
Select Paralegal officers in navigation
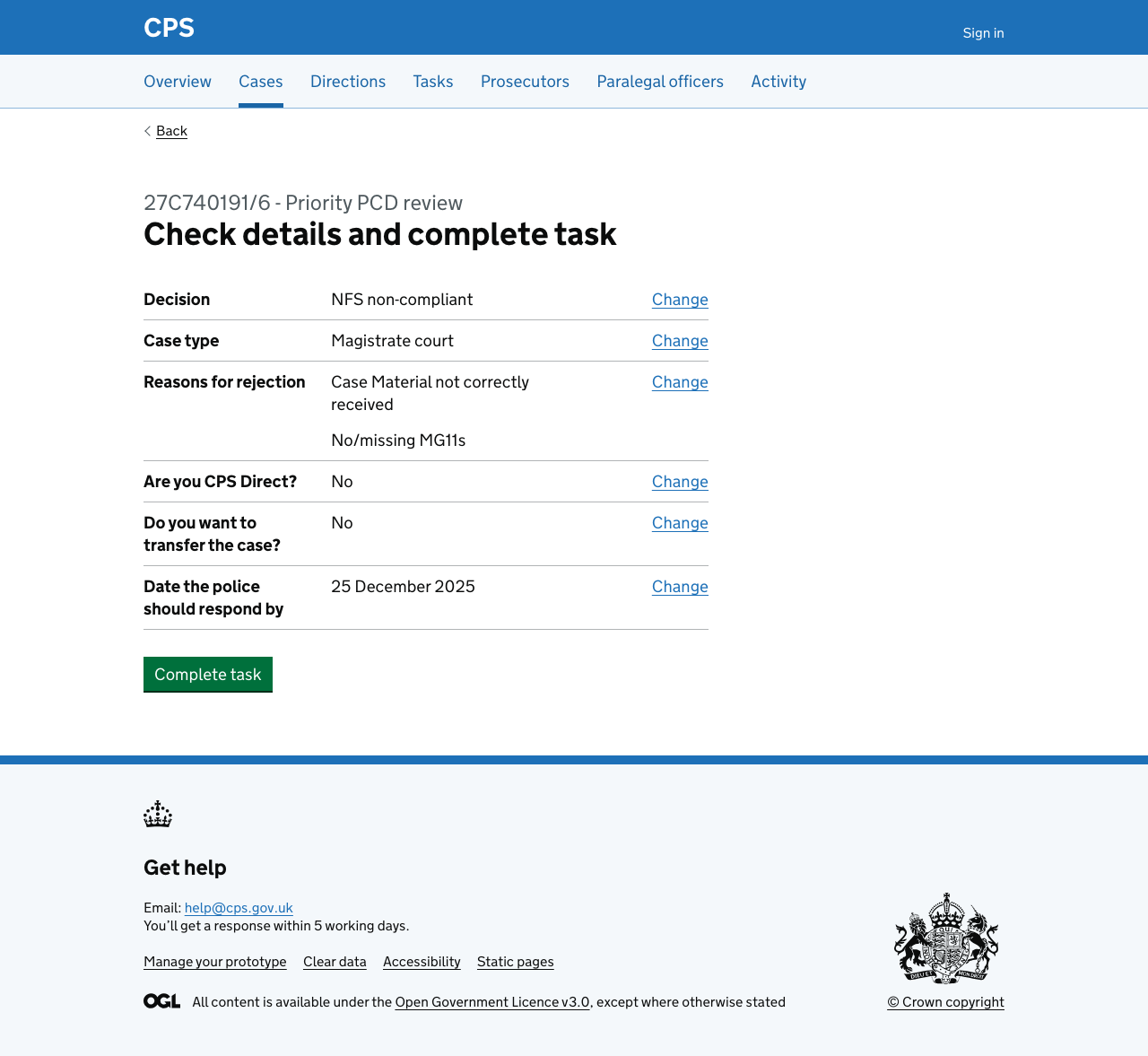[660, 80]
